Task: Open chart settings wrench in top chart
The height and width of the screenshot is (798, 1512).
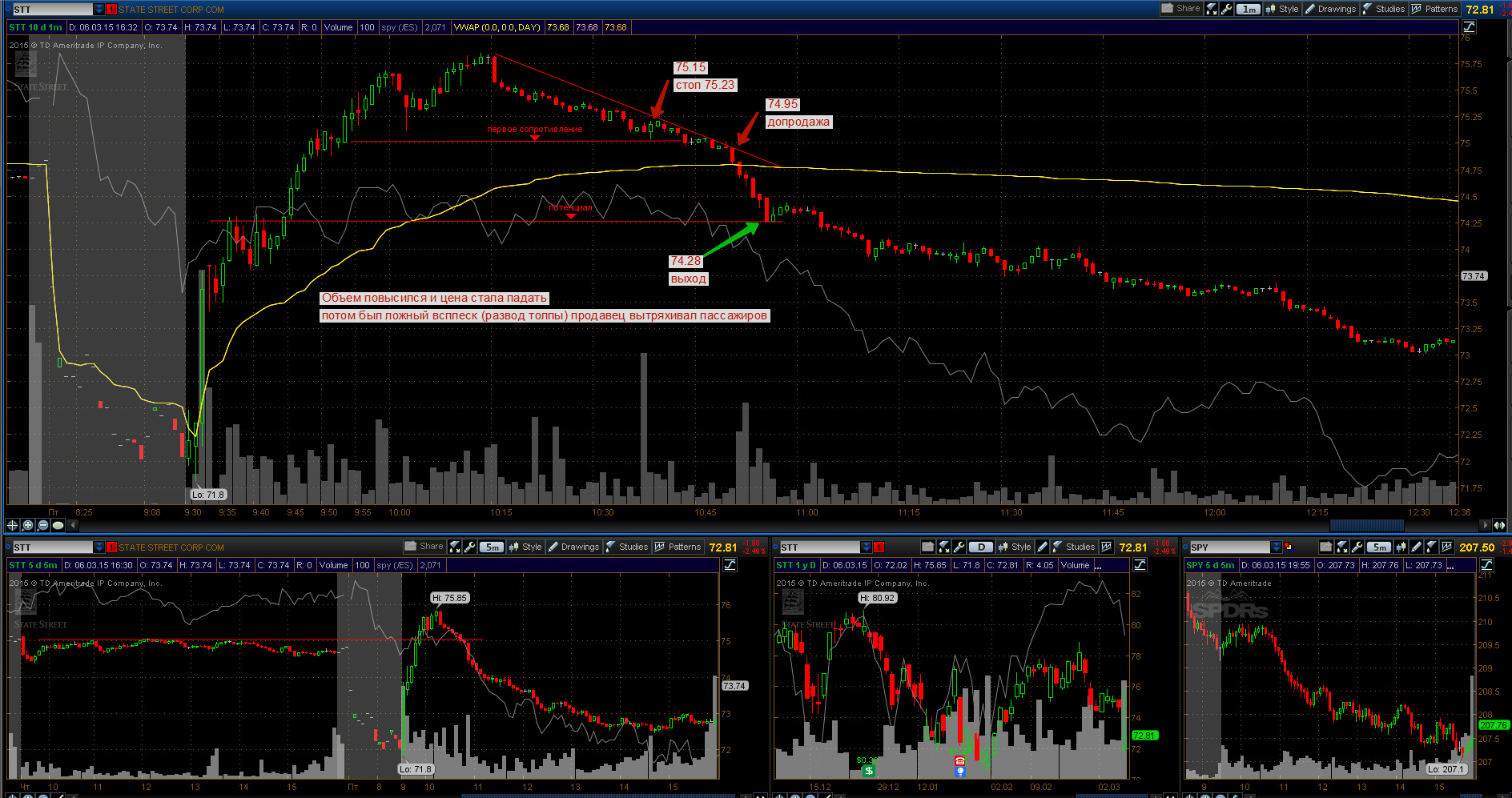Action: pos(1226,9)
